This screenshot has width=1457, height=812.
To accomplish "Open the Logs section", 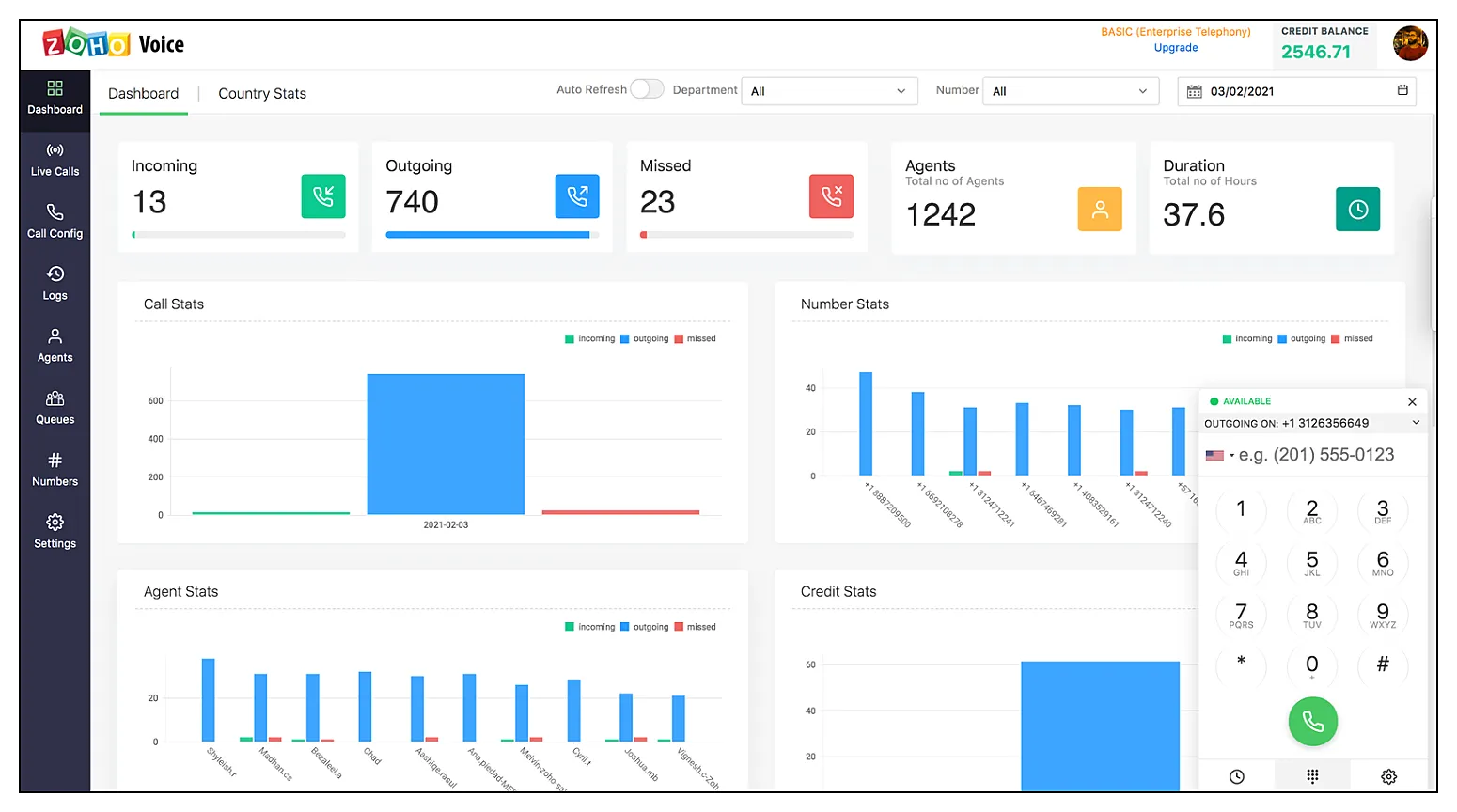I will (55, 284).
